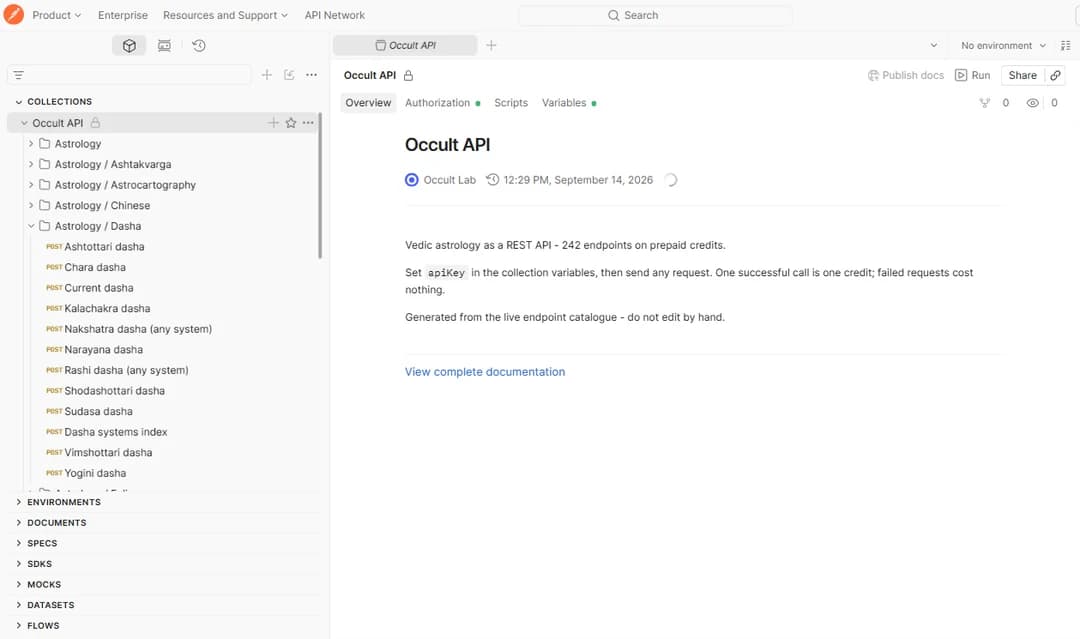The image size is (1080, 639).
Task: Toggle the watch eye icon
Action: [1032, 103]
